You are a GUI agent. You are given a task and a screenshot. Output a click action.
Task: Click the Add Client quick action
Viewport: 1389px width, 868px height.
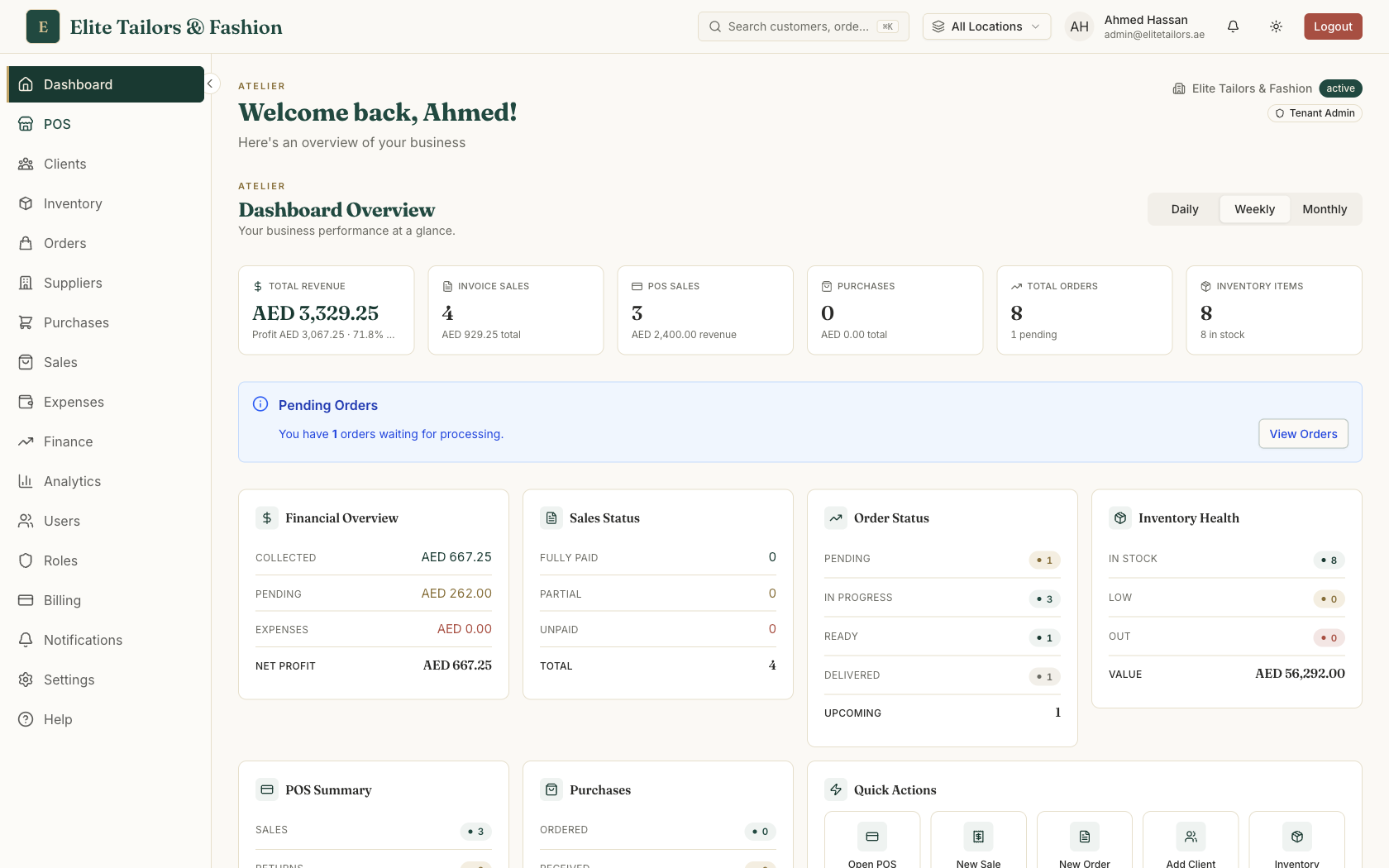[x=1191, y=842]
